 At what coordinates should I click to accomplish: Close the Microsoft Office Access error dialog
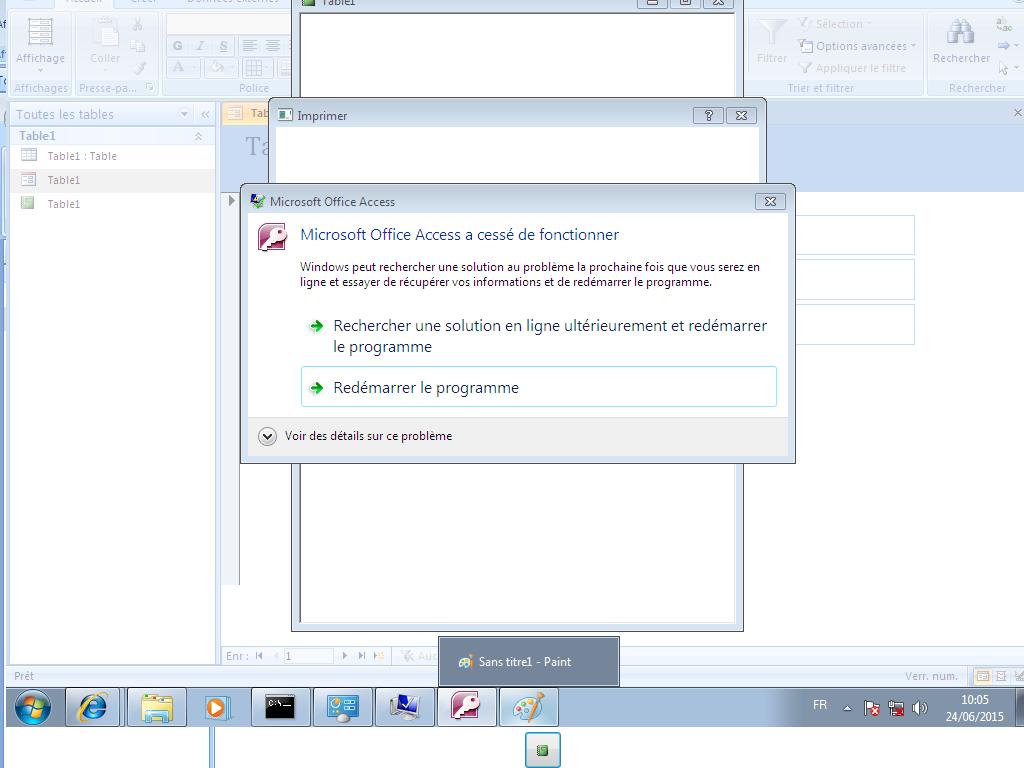(x=770, y=202)
